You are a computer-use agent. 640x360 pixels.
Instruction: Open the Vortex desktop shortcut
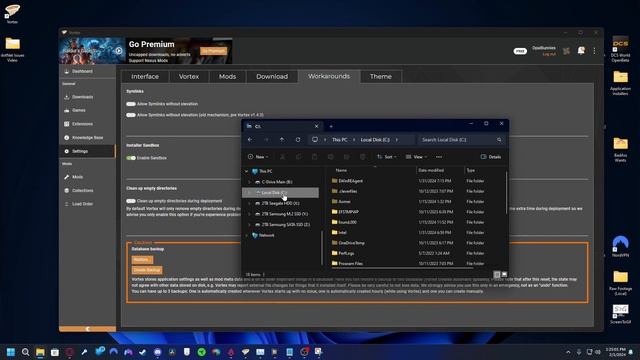(12, 13)
